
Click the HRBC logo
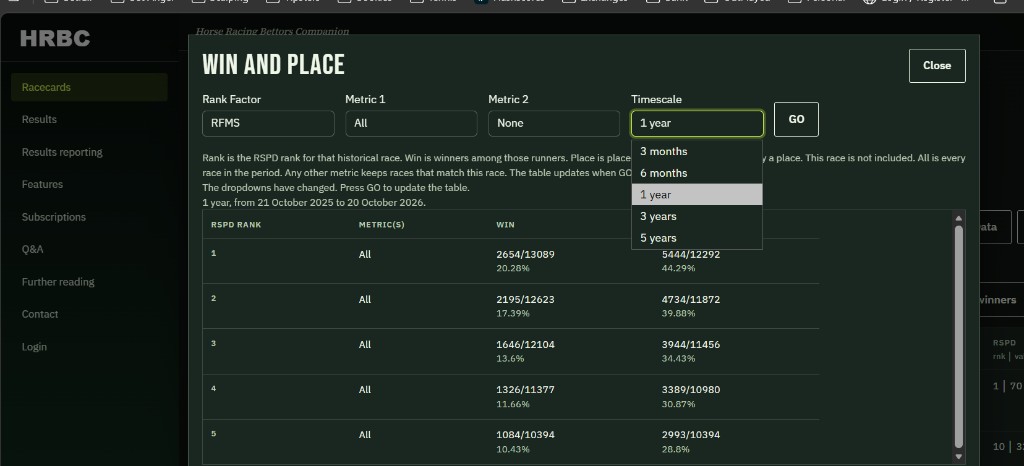55,39
